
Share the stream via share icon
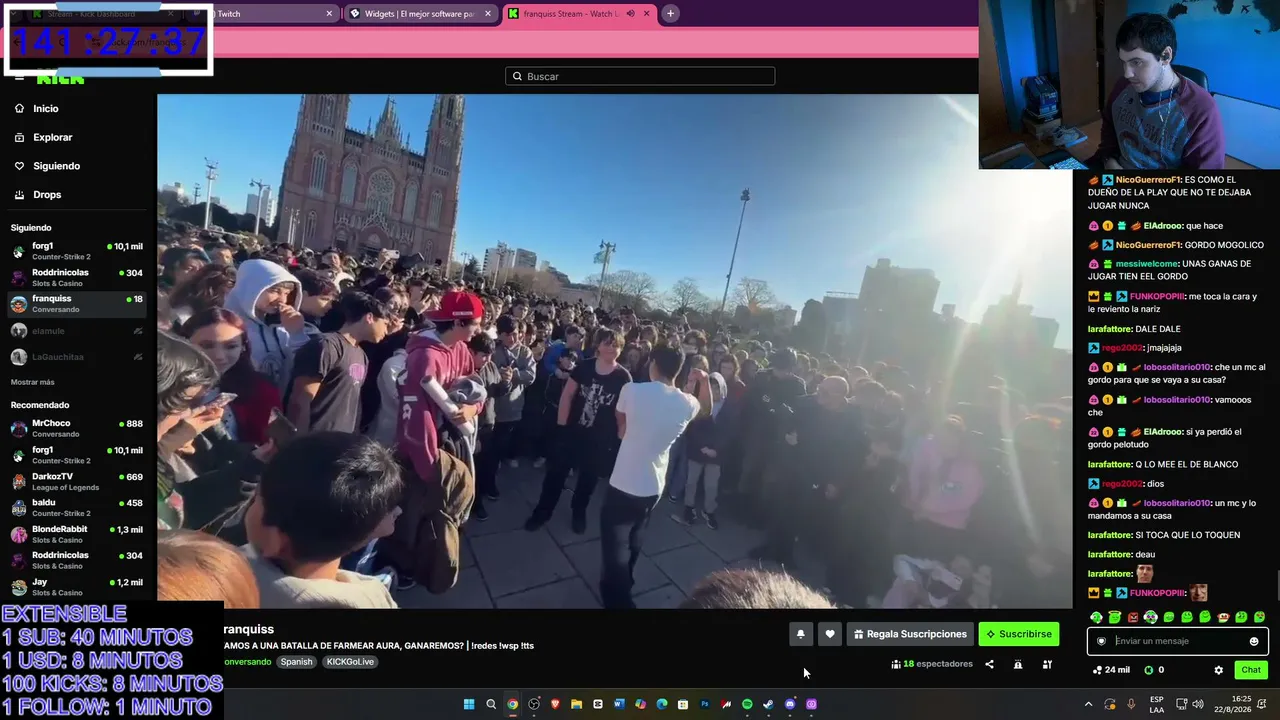pyautogui.click(x=989, y=664)
